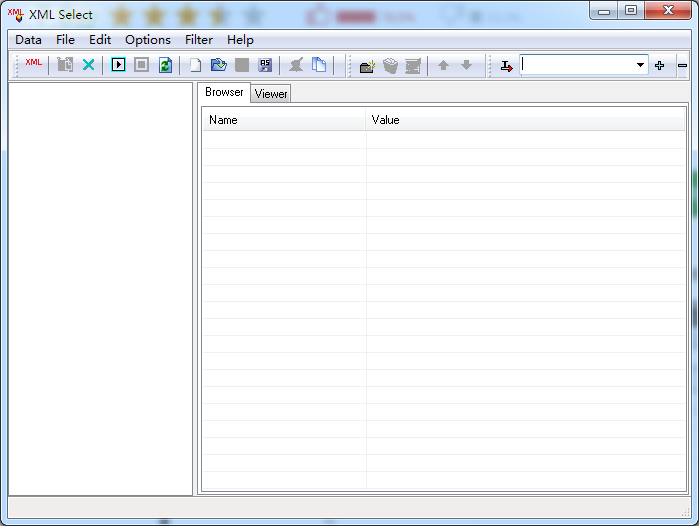Click the Value column header
The image size is (699, 526).
point(526,120)
